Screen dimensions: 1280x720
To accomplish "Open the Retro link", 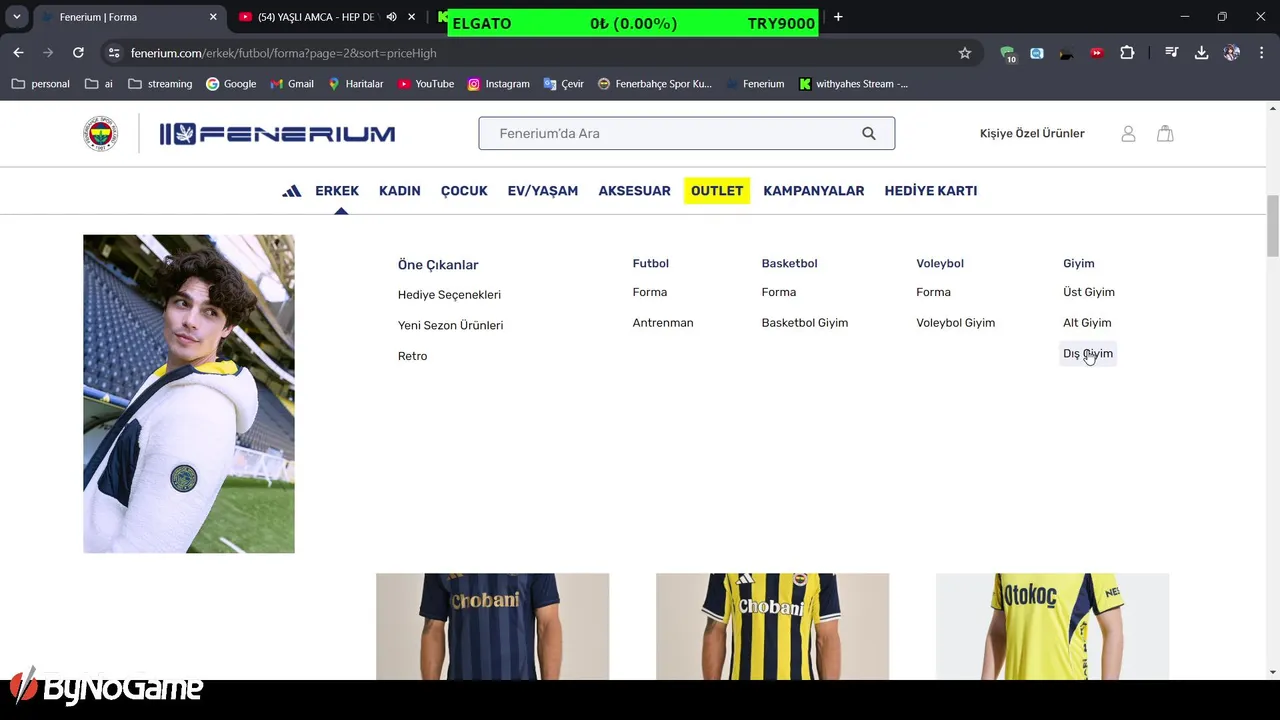I will [x=412, y=356].
